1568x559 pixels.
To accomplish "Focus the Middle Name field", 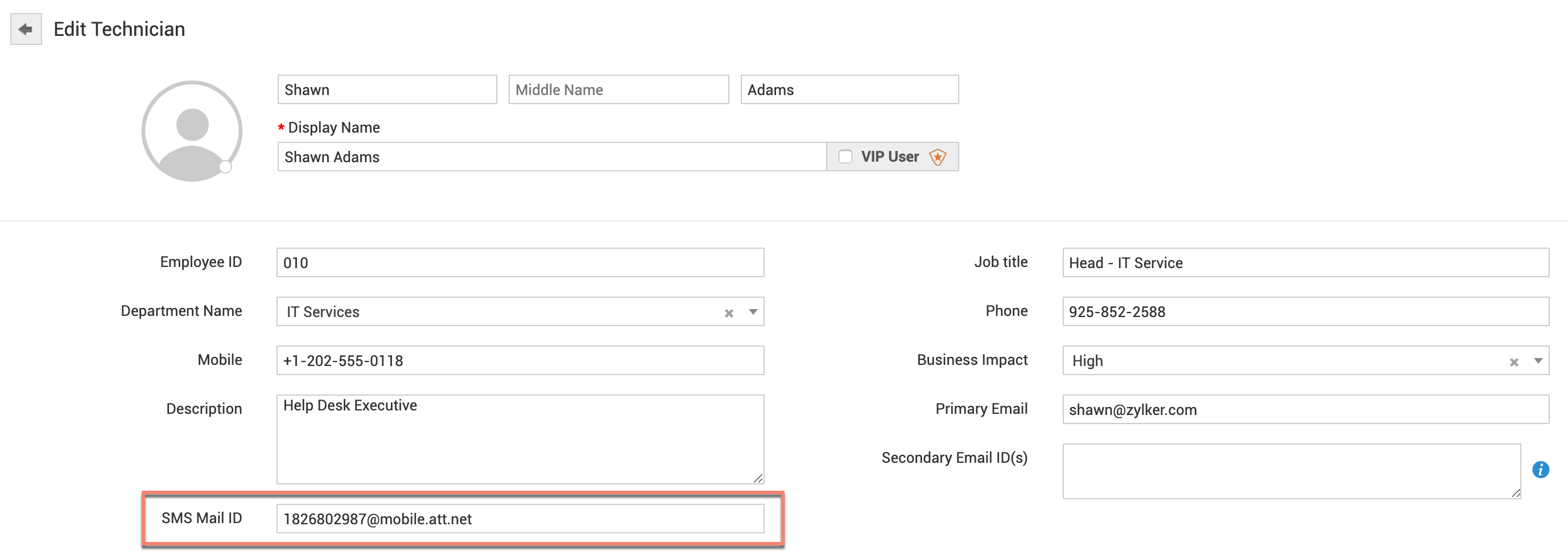I will (x=618, y=90).
